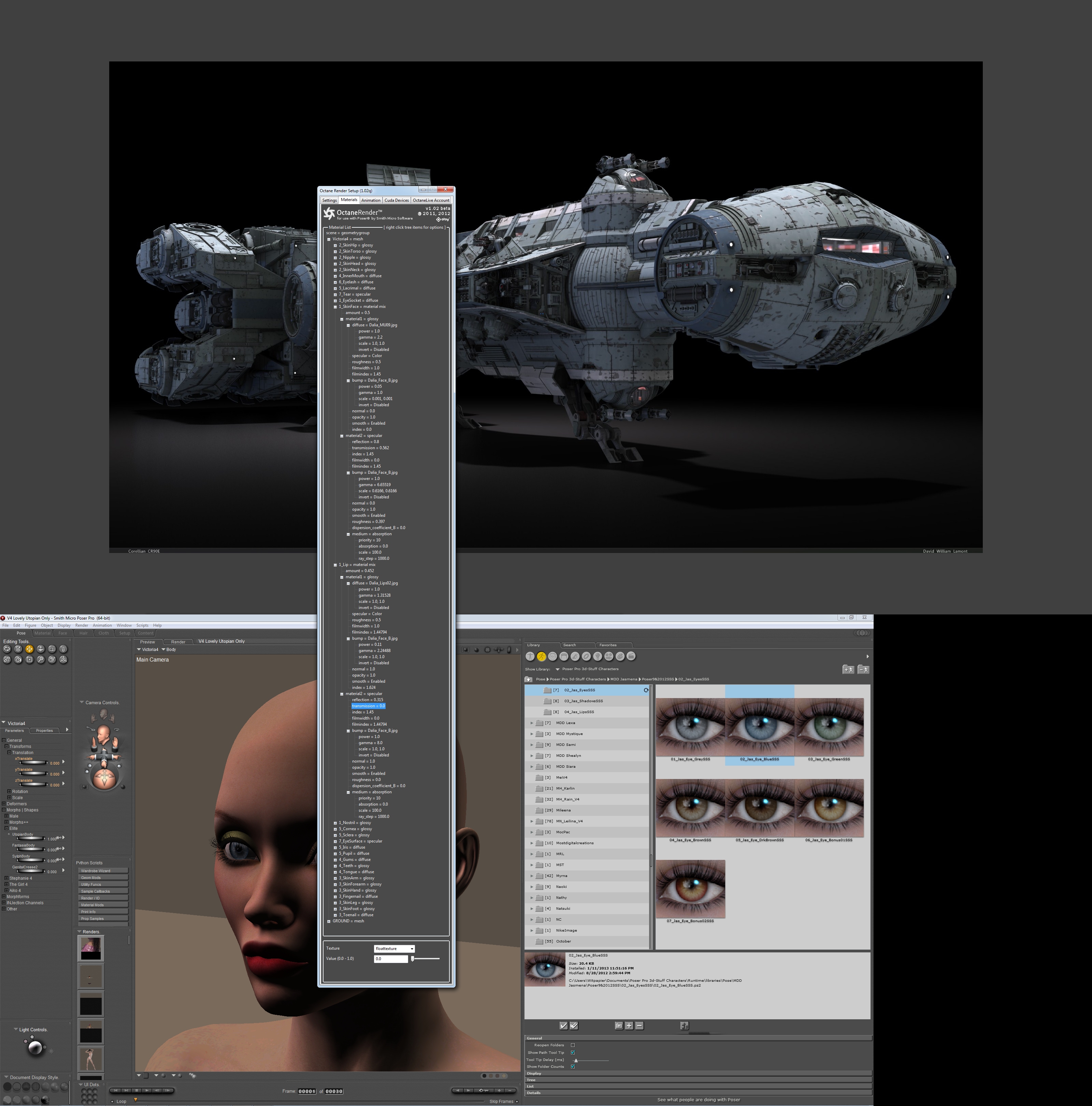Expand the MDD Lexa folder
Viewport: 1092px width, 1106px height.
(x=532, y=723)
